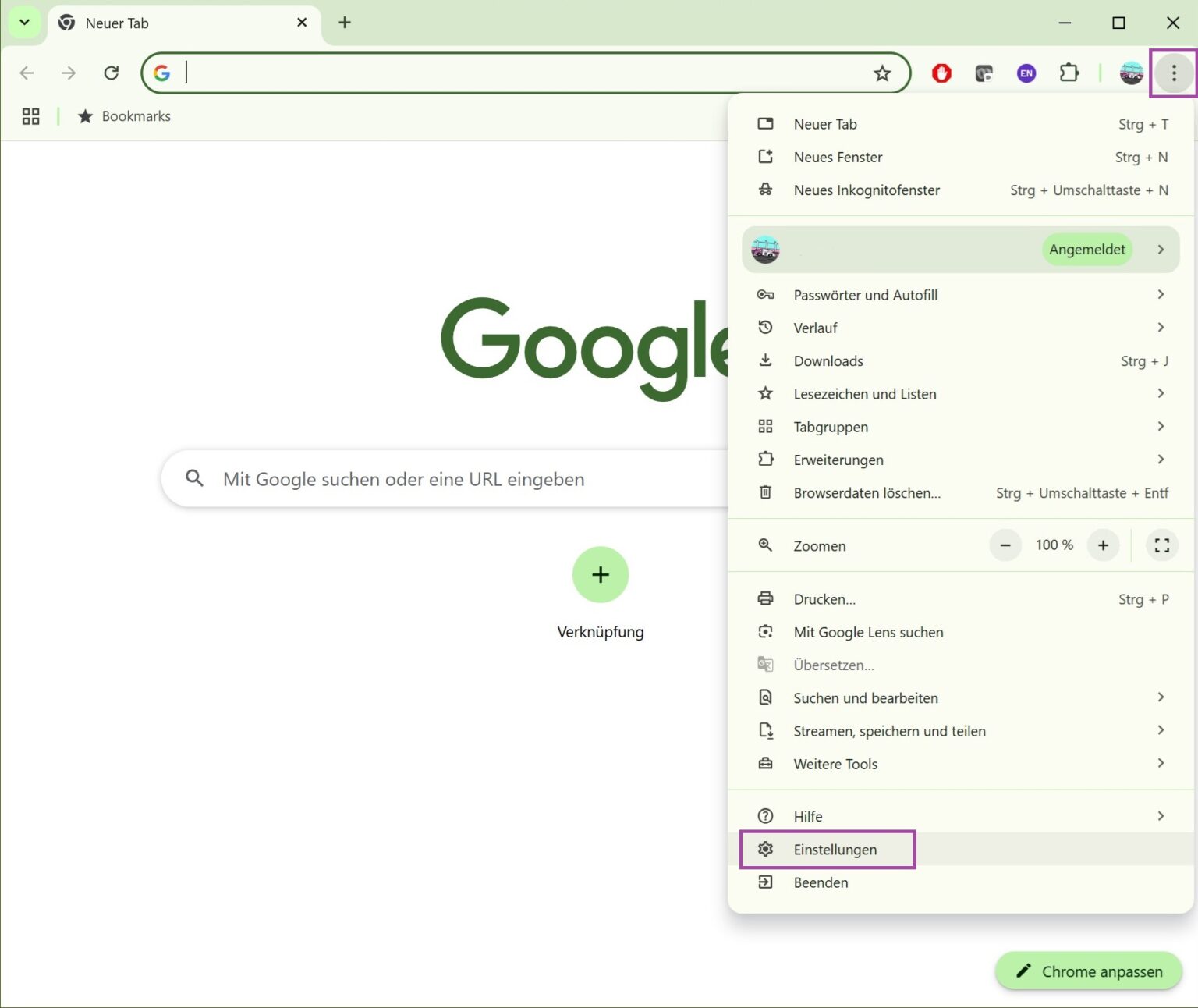Increase zoom with the plus control
Image resolution: width=1198 pixels, height=1008 pixels.
point(1103,545)
